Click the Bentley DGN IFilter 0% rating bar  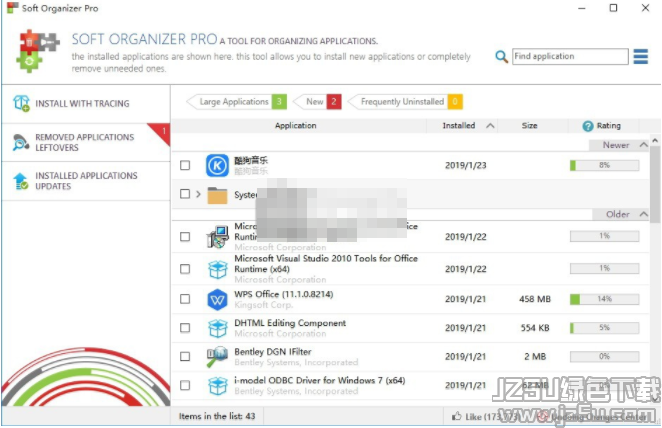604,357
